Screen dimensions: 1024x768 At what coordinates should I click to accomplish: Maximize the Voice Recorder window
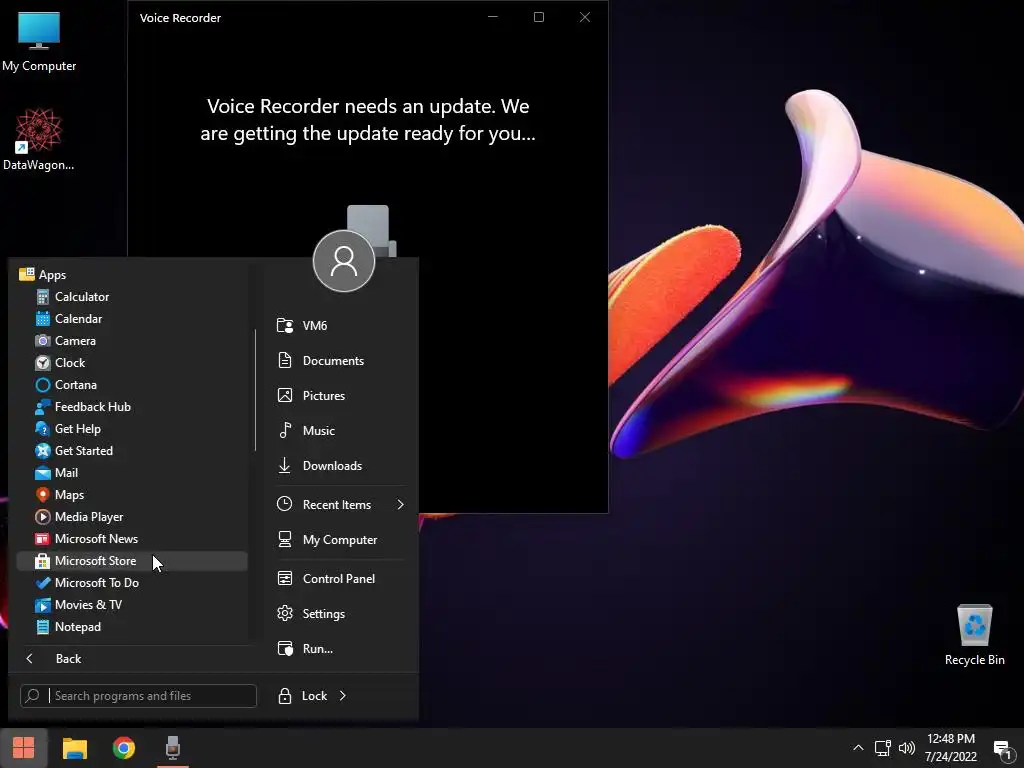[x=539, y=17]
